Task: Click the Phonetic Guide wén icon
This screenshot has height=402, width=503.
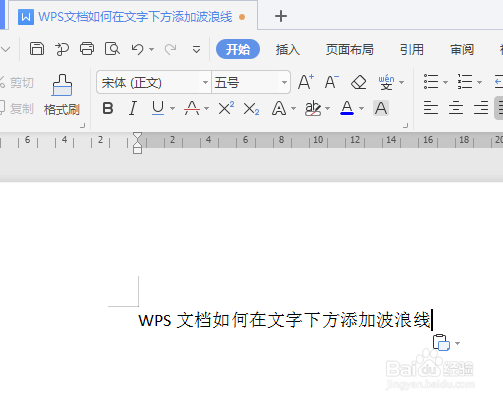Action: (x=386, y=82)
